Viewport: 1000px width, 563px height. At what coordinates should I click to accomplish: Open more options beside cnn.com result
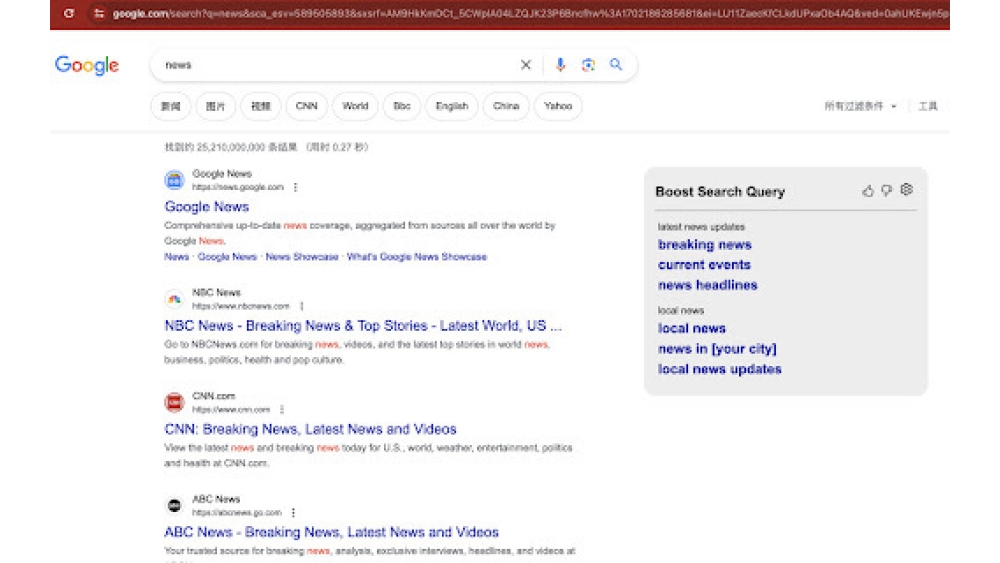(282, 409)
